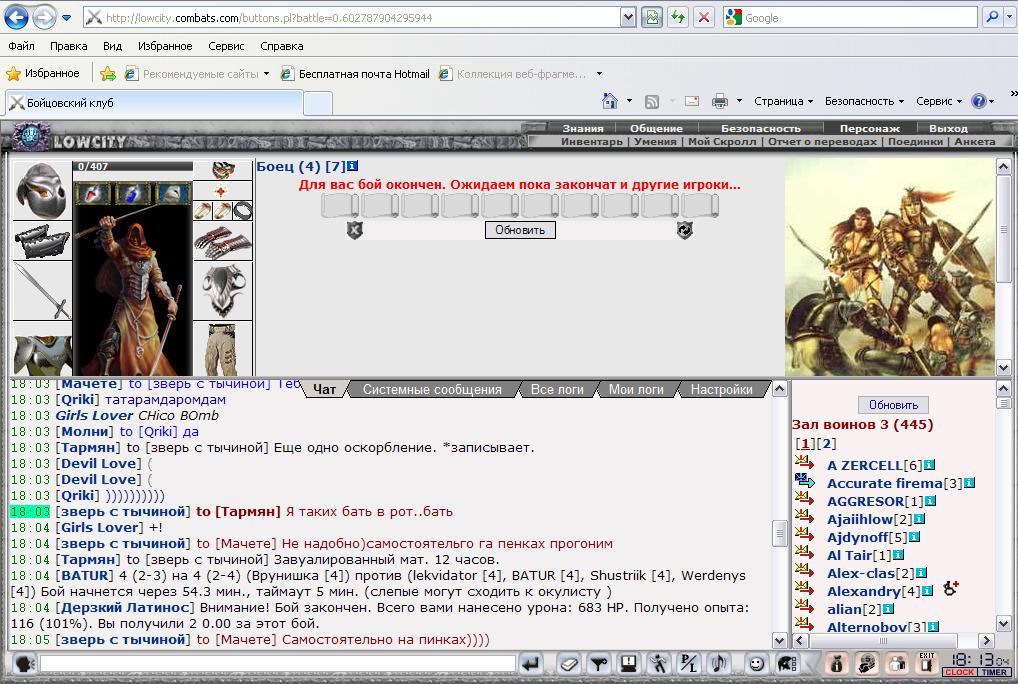Click the browser stop loading X button
Screen dimensions: 1018x684
coord(703,18)
